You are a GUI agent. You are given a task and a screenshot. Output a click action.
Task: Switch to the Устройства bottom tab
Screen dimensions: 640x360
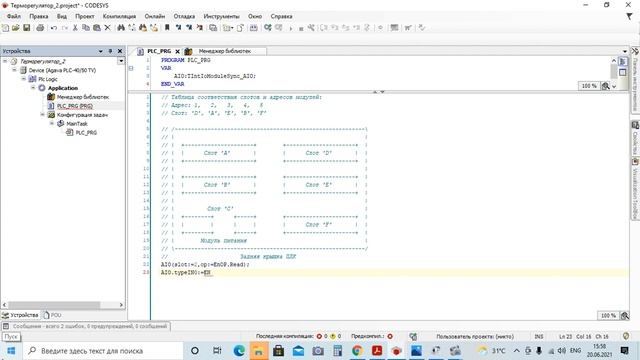pyautogui.click(x=20, y=315)
